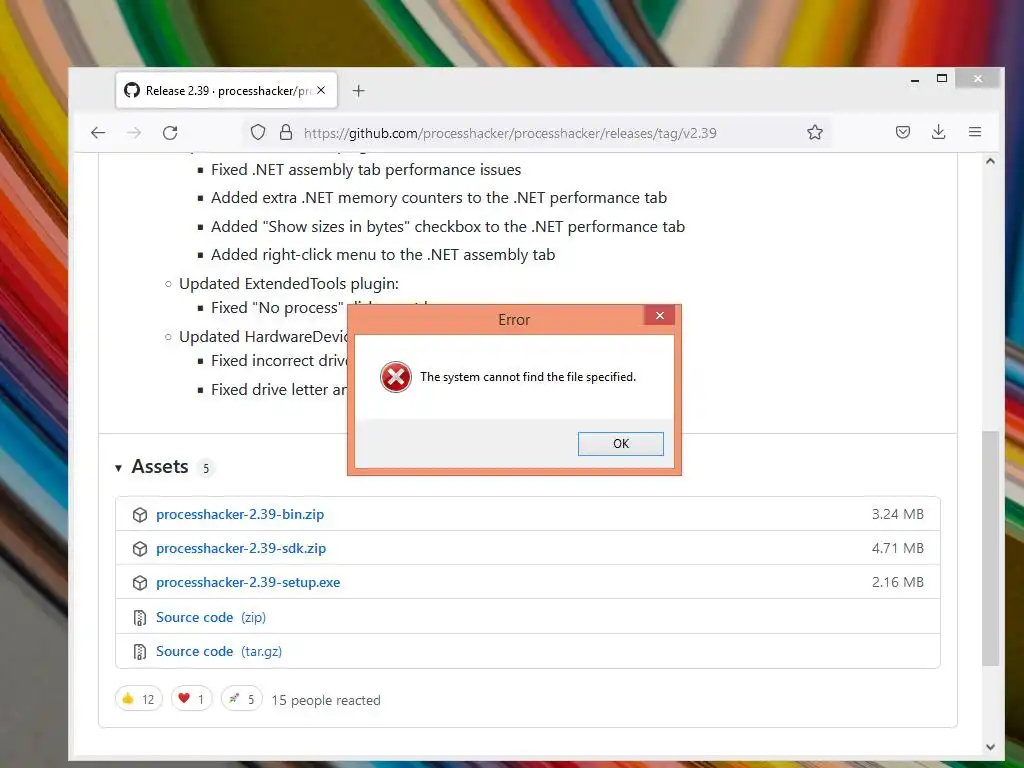Click 'Added right-click menu to the .NET assembly tab'
Image resolution: width=1024 pixels, height=768 pixels.
tap(383, 255)
